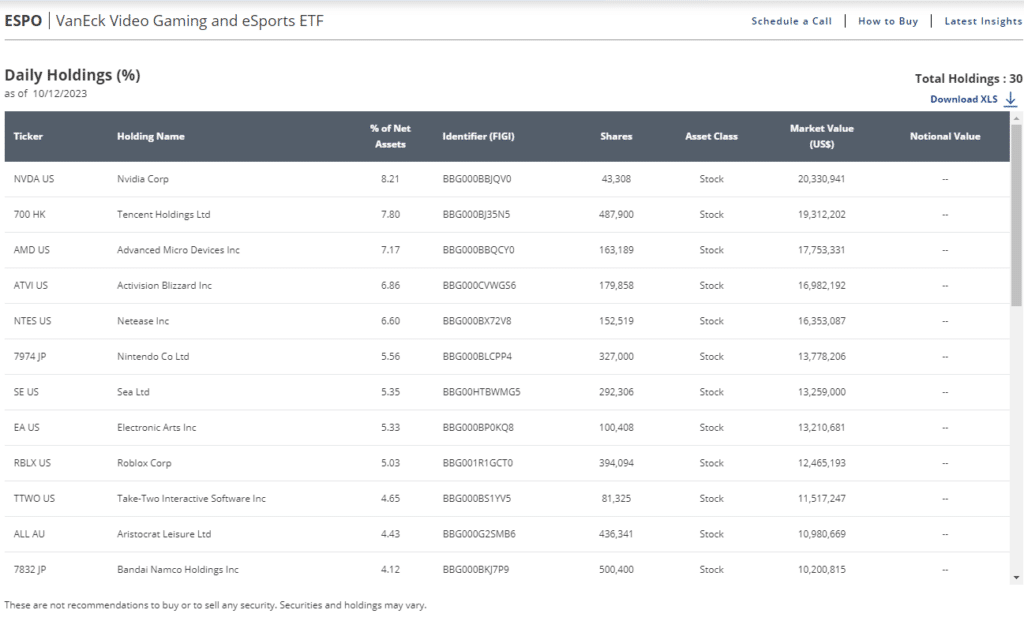Click the FIGI BBG000BJ35N5 cell

(476, 214)
